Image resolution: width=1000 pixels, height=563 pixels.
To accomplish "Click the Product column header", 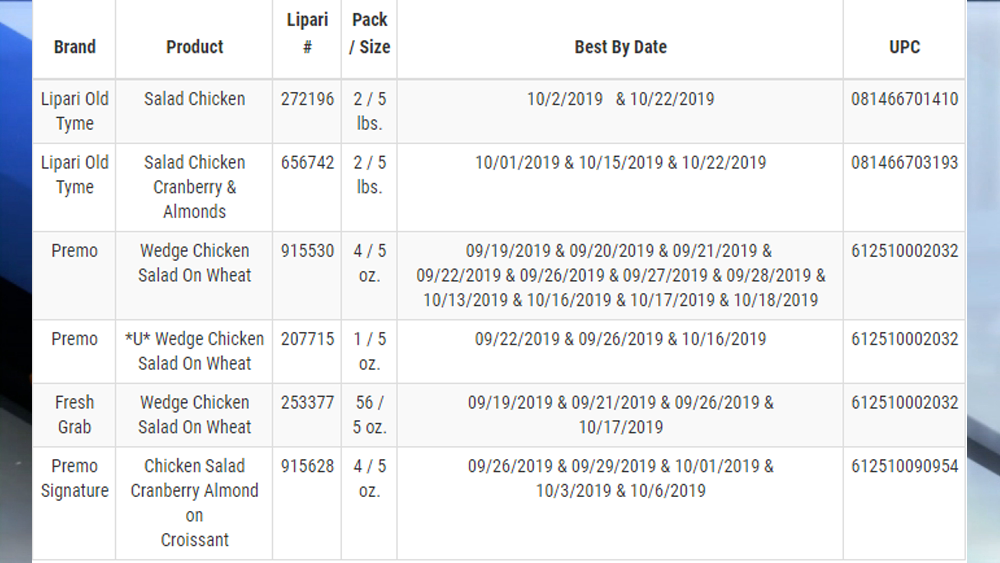I will pos(195,47).
